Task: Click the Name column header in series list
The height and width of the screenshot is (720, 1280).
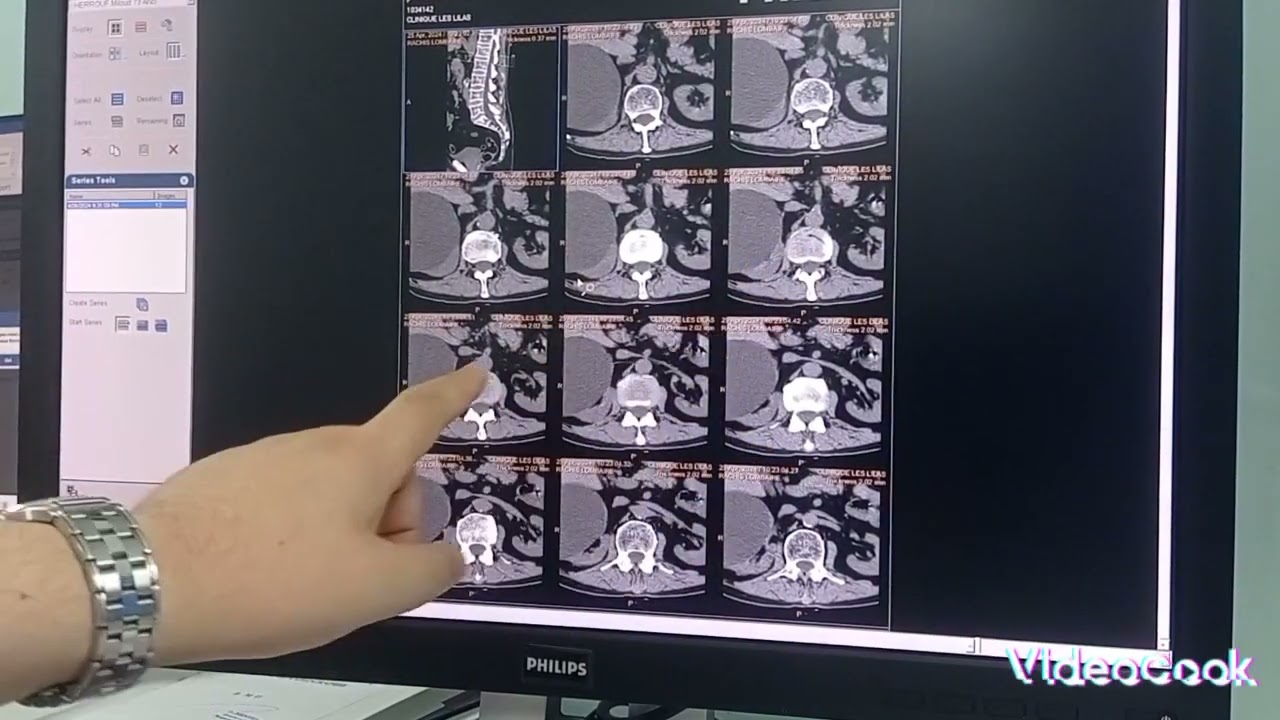Action: [x=76, y=196]
